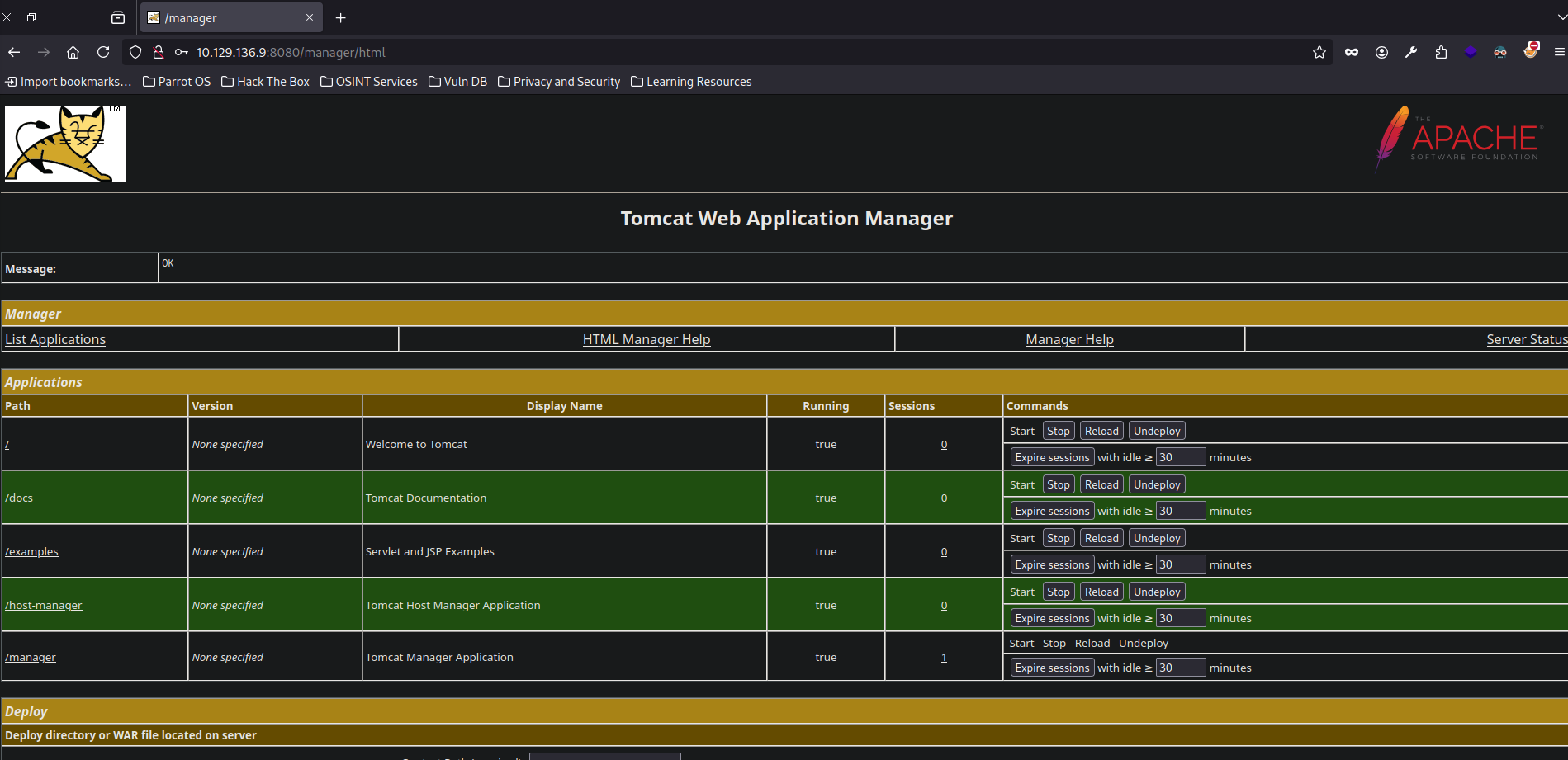Open Manager Help link
The image size is (1568, 760).
click(x=1069, y=339)
